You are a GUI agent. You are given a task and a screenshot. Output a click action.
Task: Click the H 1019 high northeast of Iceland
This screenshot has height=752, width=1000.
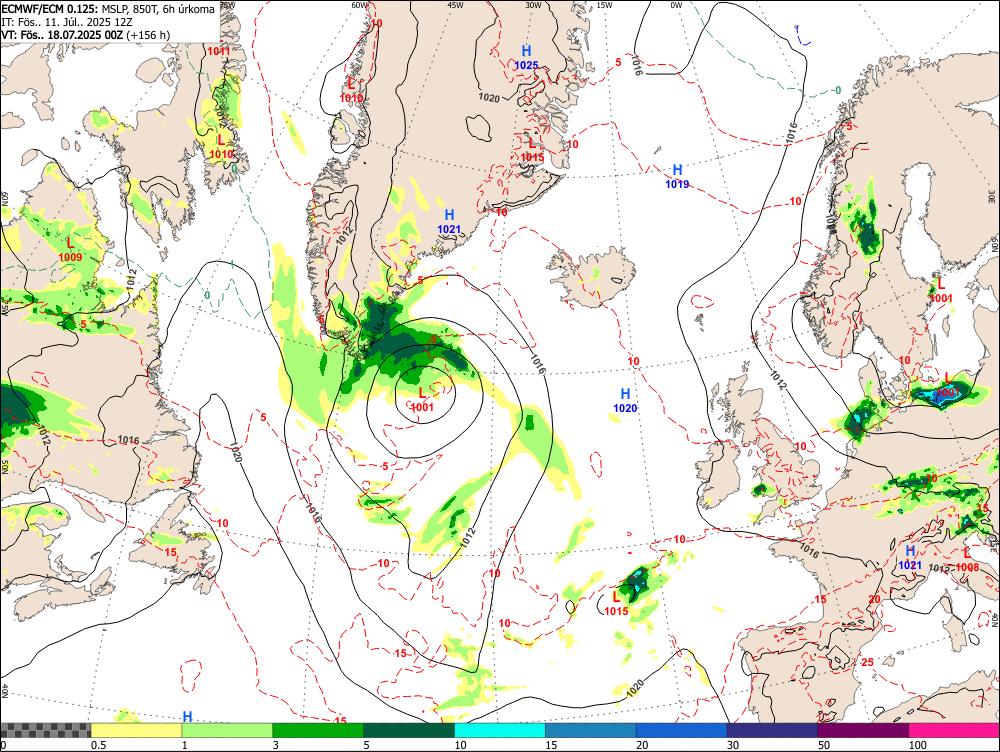pyautogui.click(x=677, y=177)
